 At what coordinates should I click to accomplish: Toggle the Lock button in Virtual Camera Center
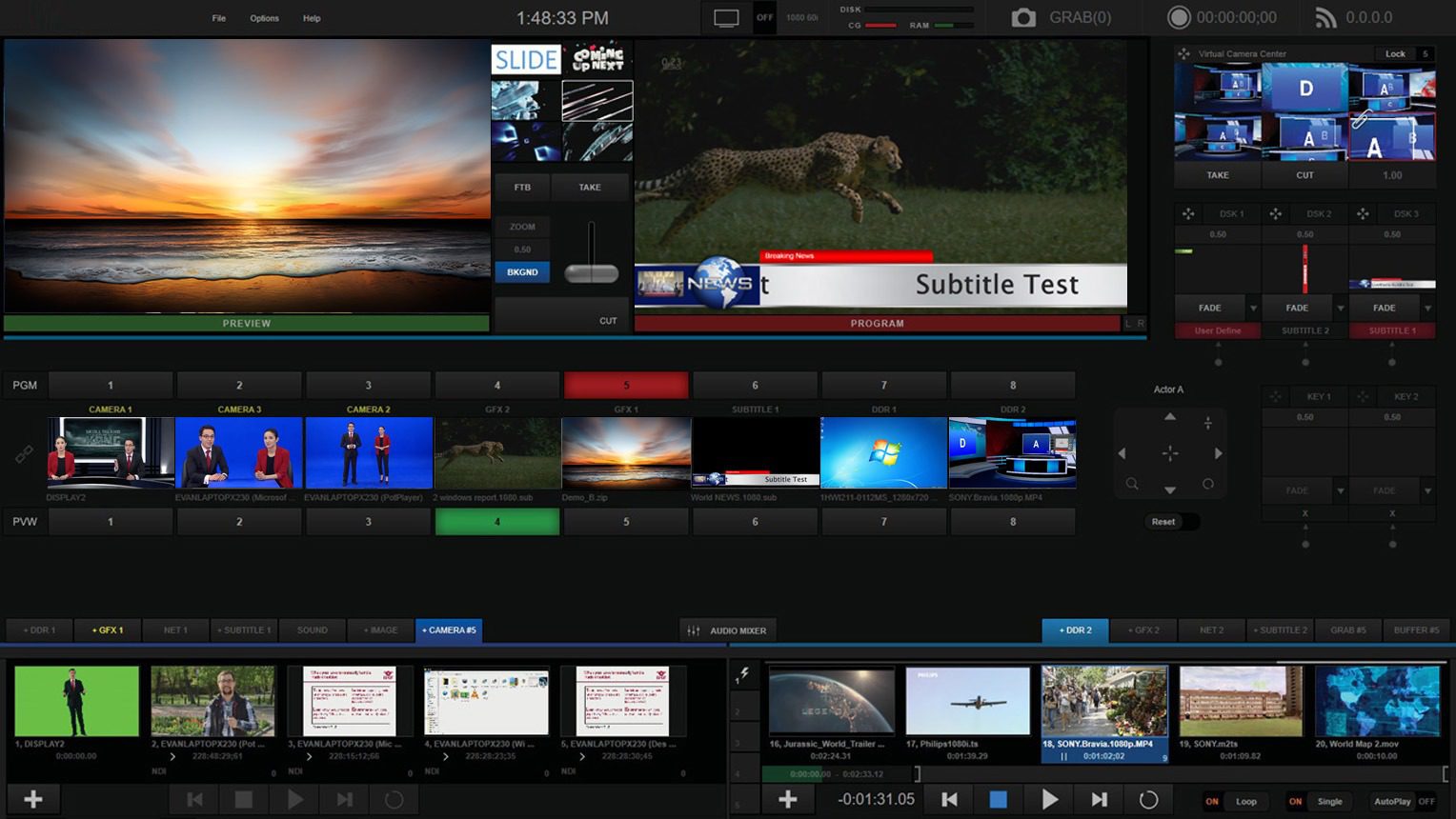click(x=1395, y=54)
